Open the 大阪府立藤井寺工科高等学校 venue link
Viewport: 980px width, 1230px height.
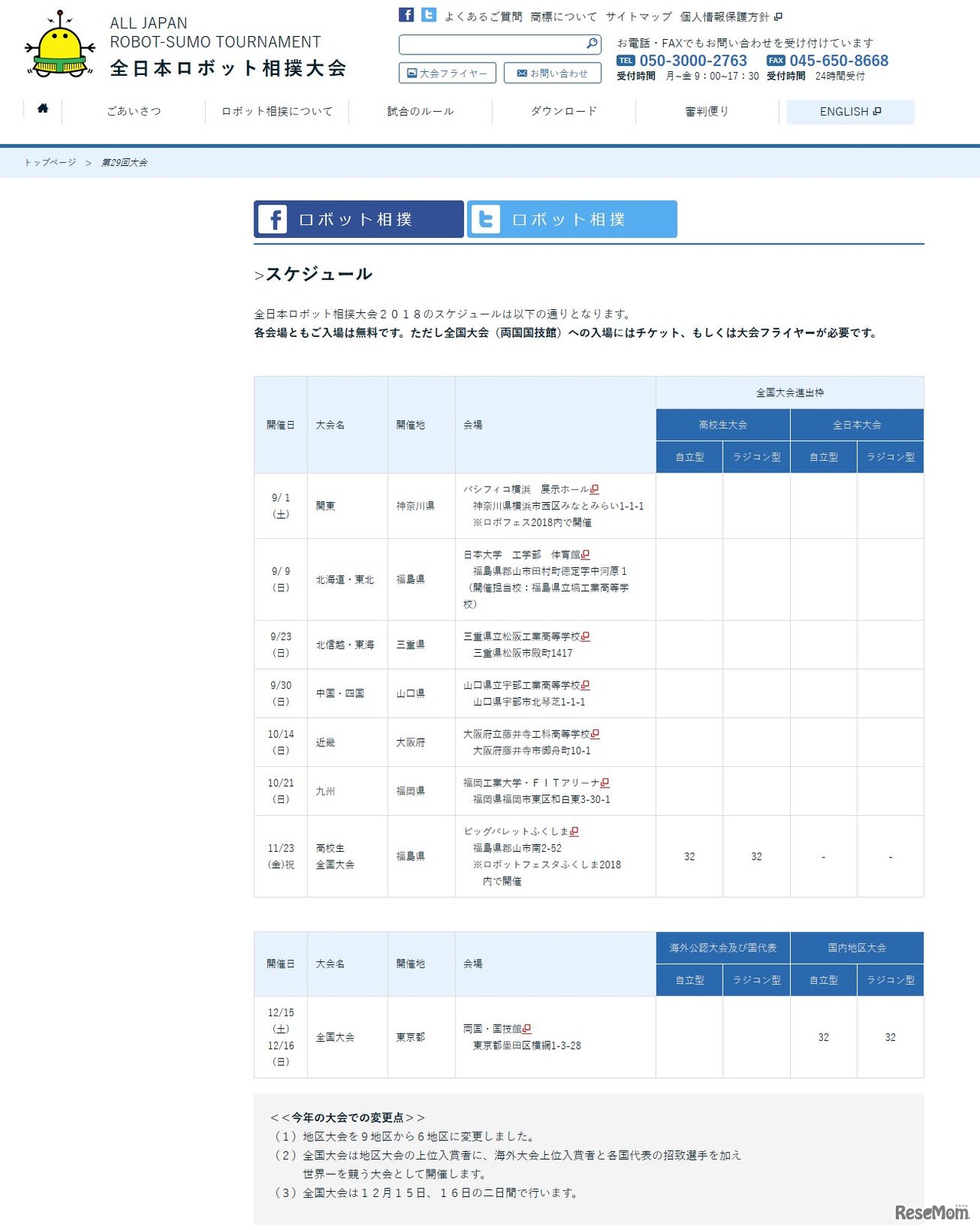click(x=527, y=734)
